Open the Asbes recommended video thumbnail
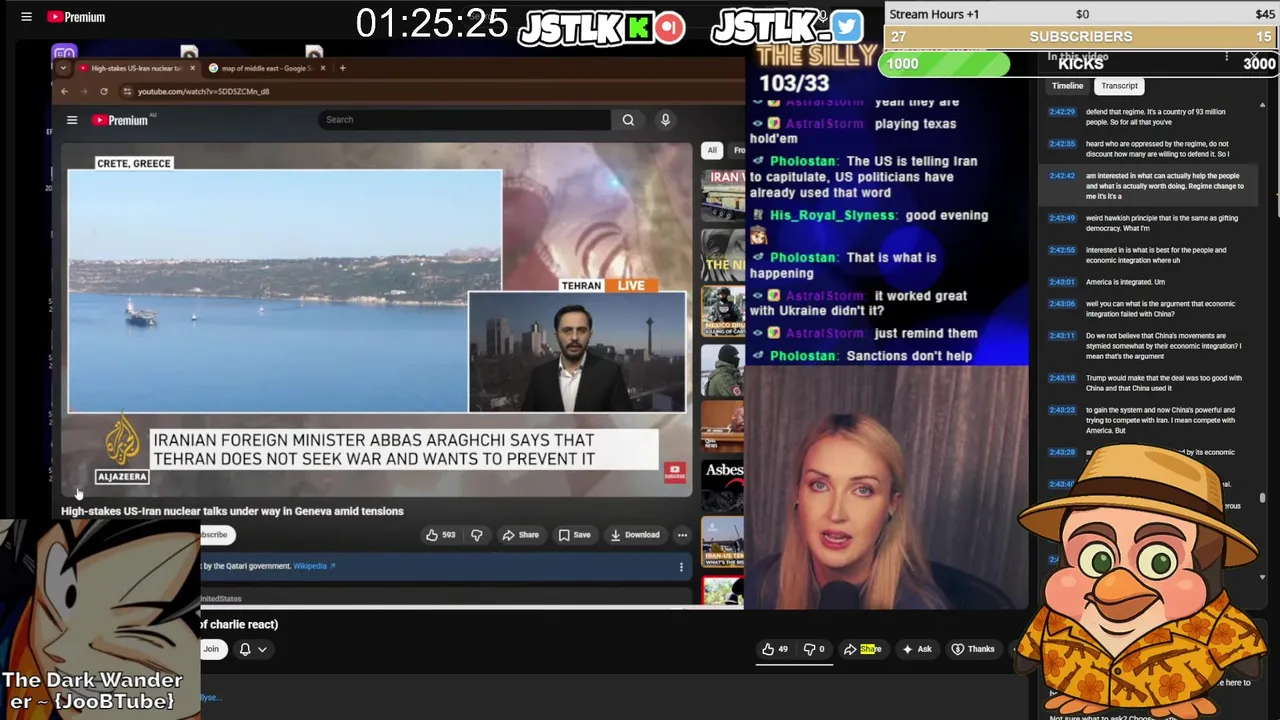This screenshot has width=1280, height=720. pyautogui.click(x=723, y=484)
